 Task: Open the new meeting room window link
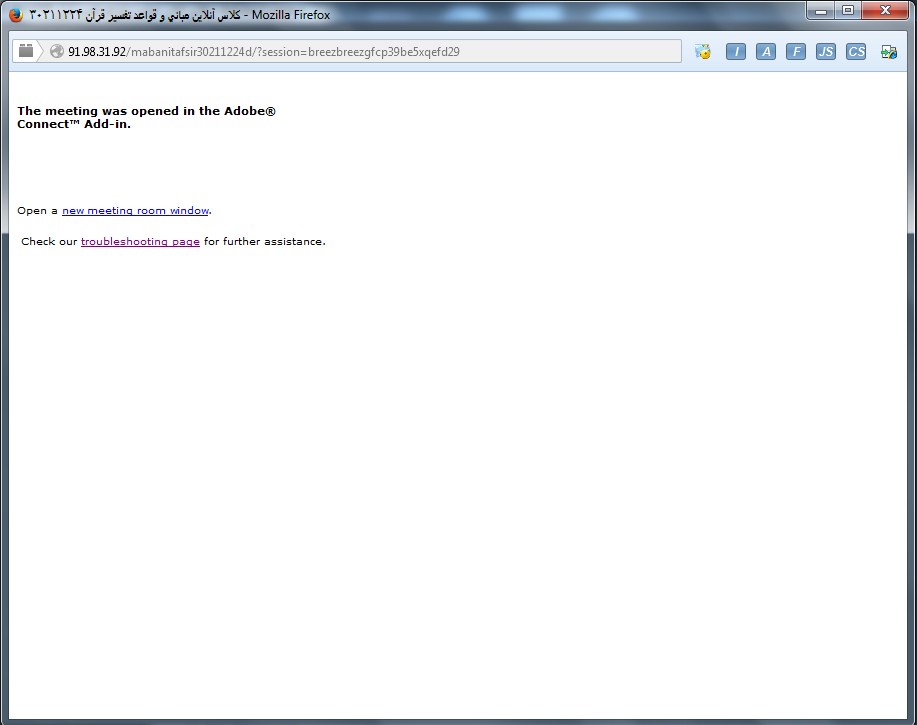click(x=136, y=210)
